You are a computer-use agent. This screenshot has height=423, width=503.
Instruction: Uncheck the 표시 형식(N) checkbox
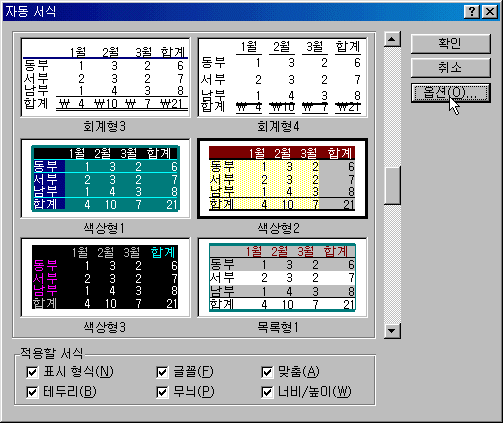pos(32,372)
